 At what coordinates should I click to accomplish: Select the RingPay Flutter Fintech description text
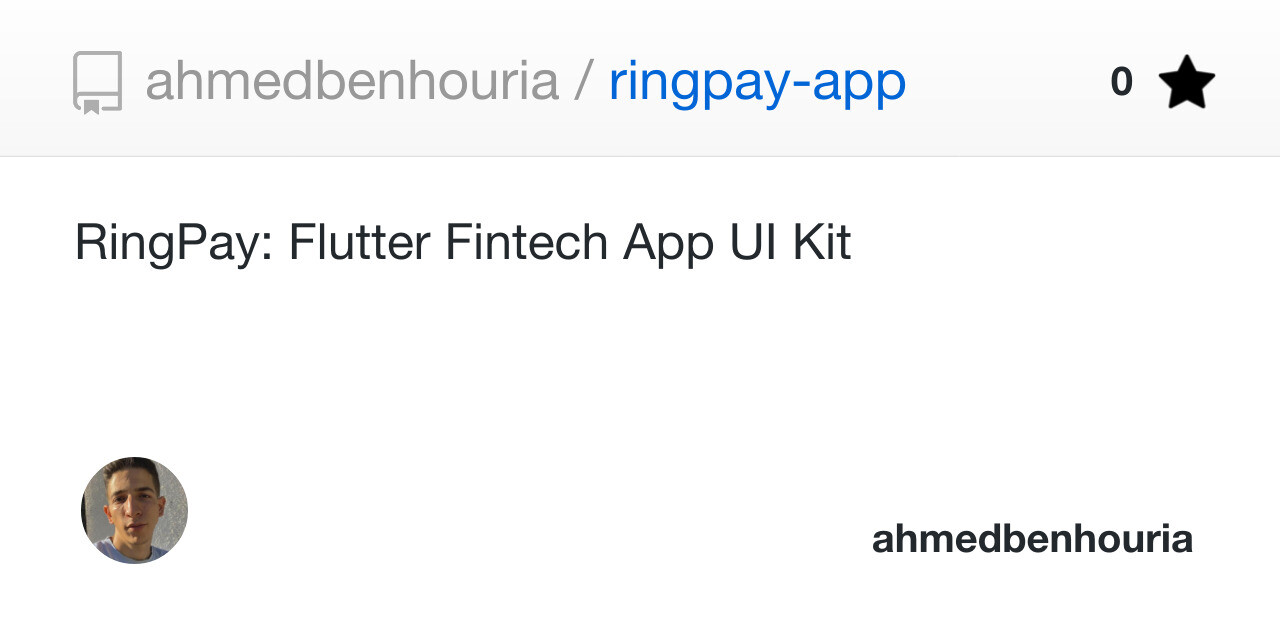(462, 240)
